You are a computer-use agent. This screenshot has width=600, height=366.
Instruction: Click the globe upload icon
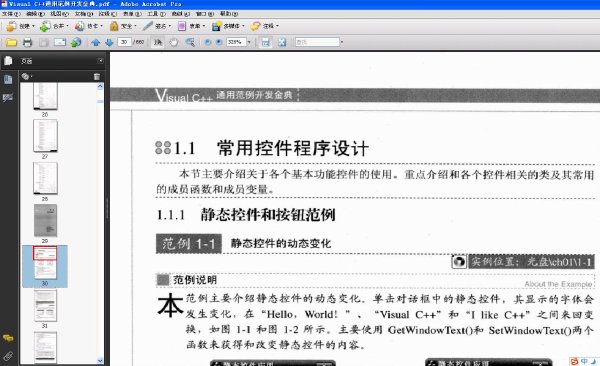pos(76,42)
